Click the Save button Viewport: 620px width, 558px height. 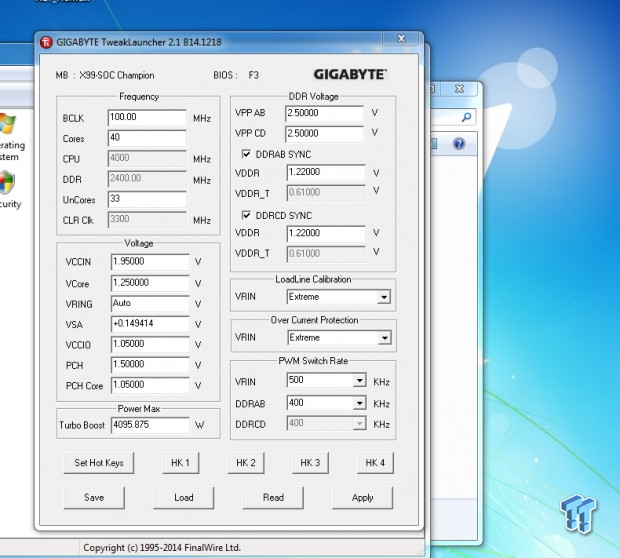click(x=94, y=497)
